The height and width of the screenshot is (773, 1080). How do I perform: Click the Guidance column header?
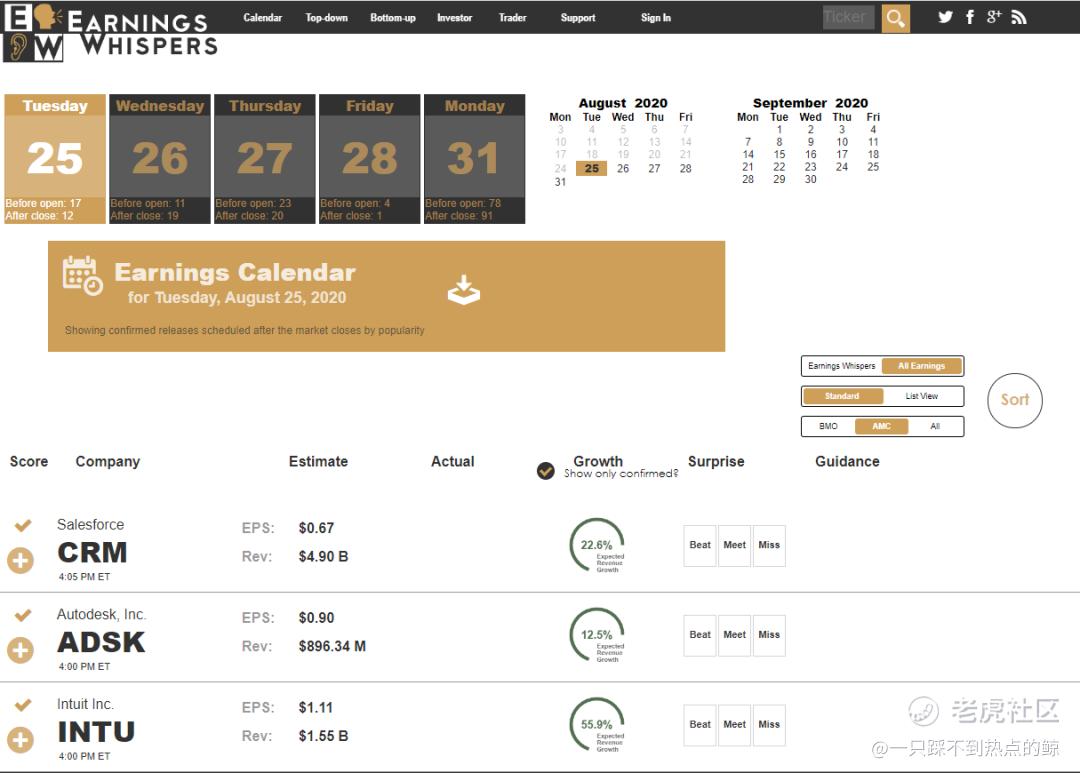tap(847, 462)
